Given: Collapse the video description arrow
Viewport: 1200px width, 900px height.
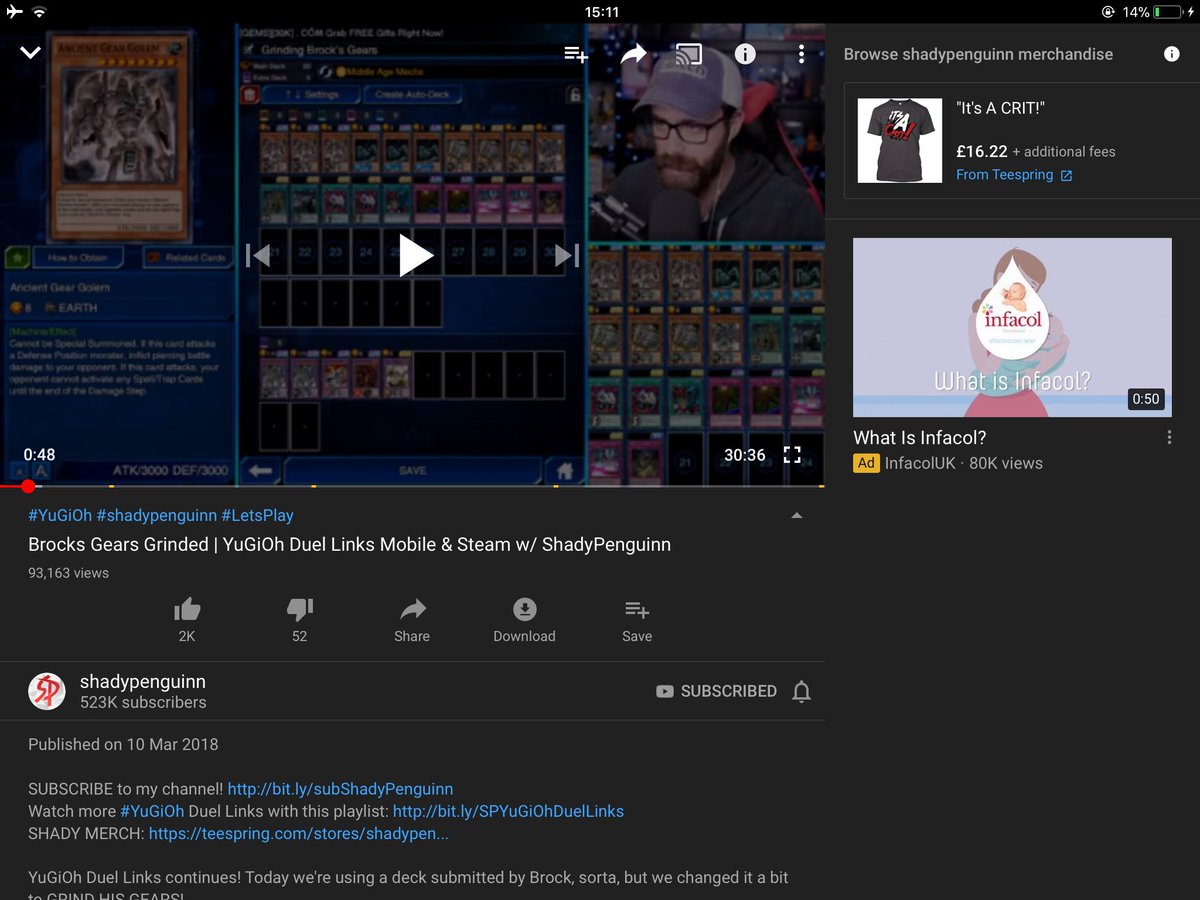Looking at the screenshot, I should pos(796,516).
